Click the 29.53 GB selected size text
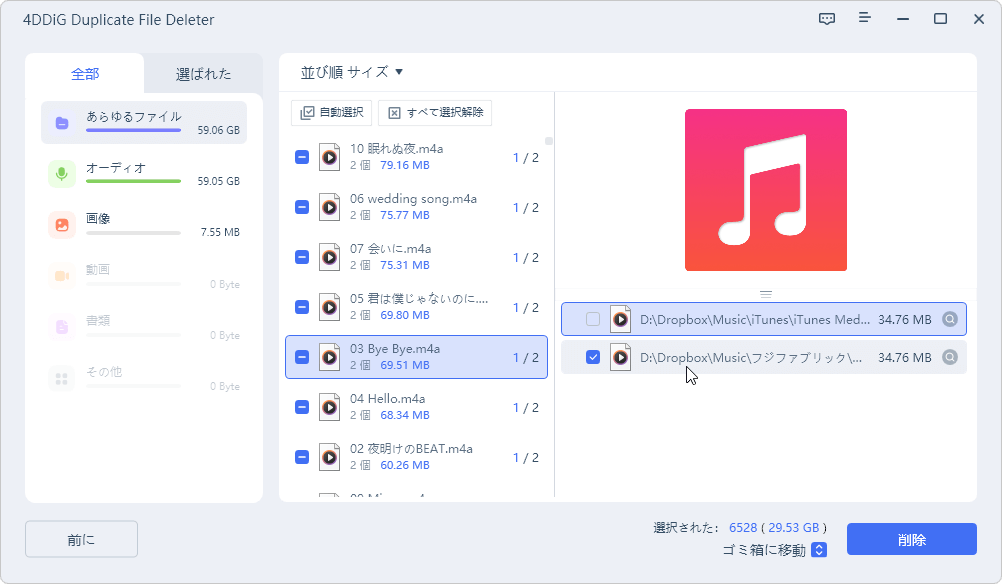1002x584 pixels. 794,528
